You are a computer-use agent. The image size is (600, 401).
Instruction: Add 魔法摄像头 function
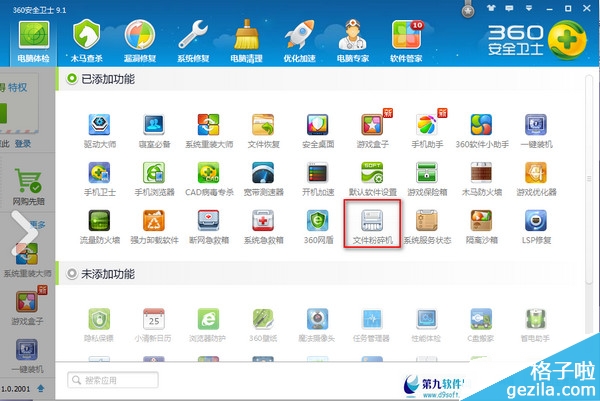click(x=317, y=325)
